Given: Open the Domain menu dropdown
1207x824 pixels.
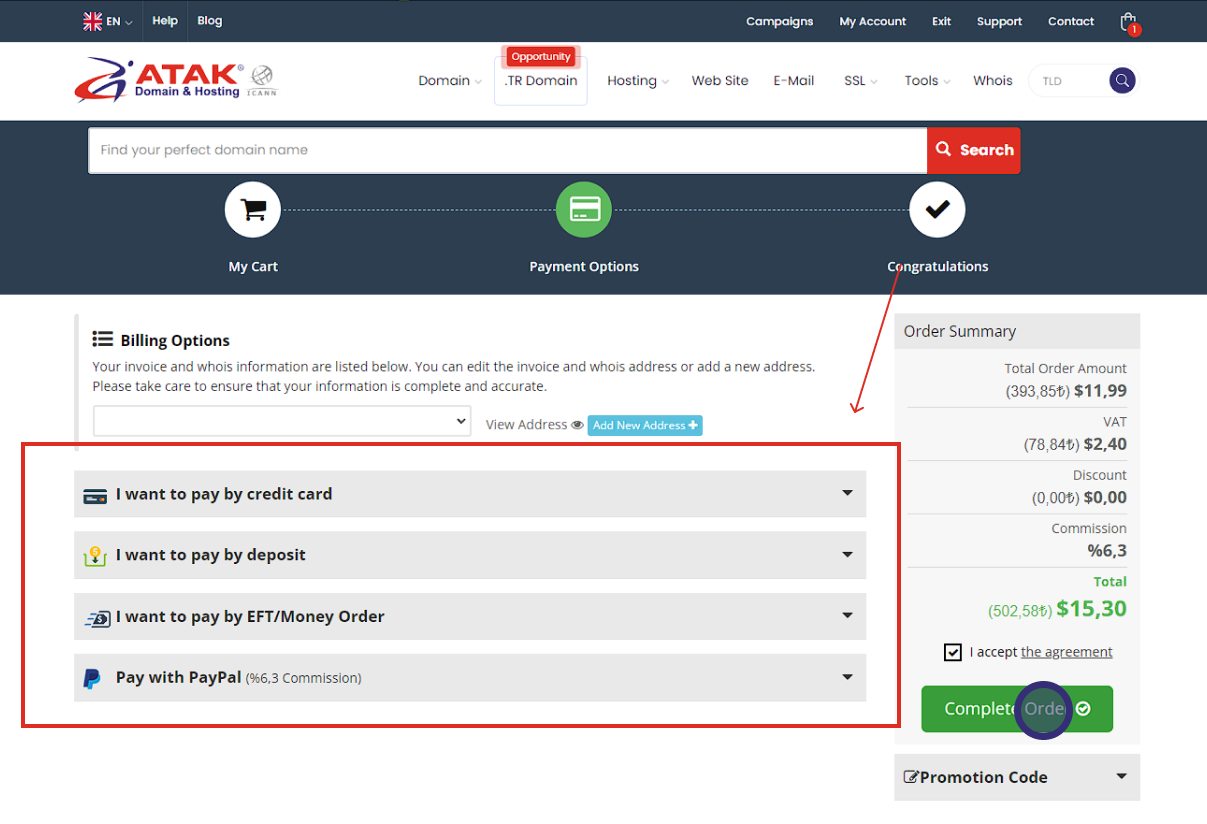Looking at the screenshot, I should [450, 81].
